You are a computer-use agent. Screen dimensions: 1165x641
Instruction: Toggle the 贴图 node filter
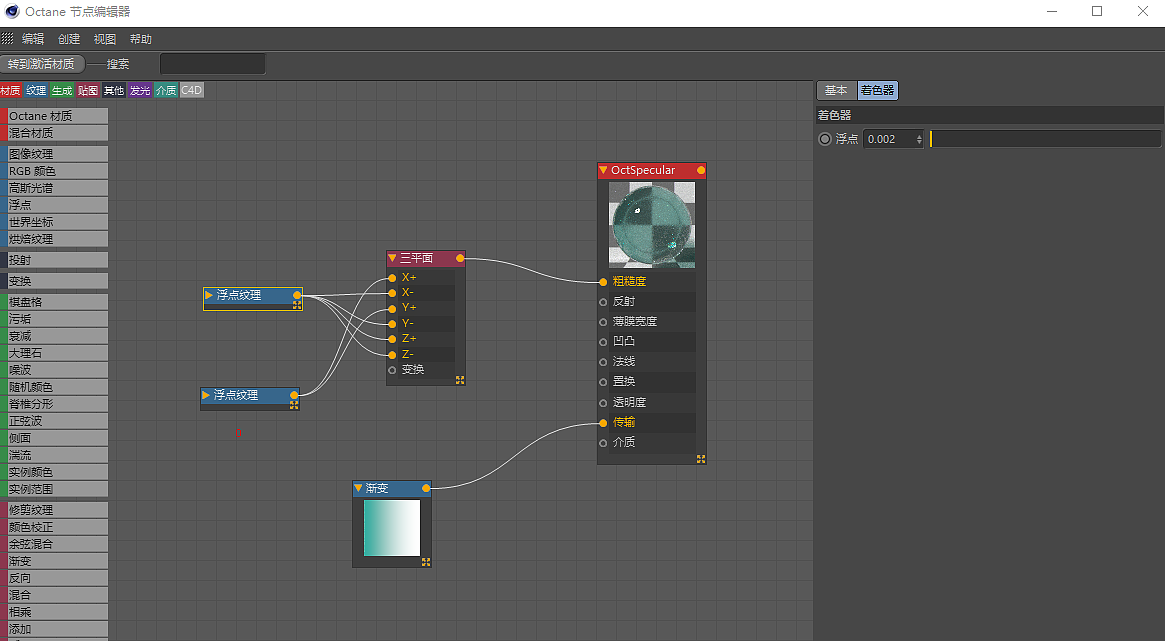click(88, 91)
